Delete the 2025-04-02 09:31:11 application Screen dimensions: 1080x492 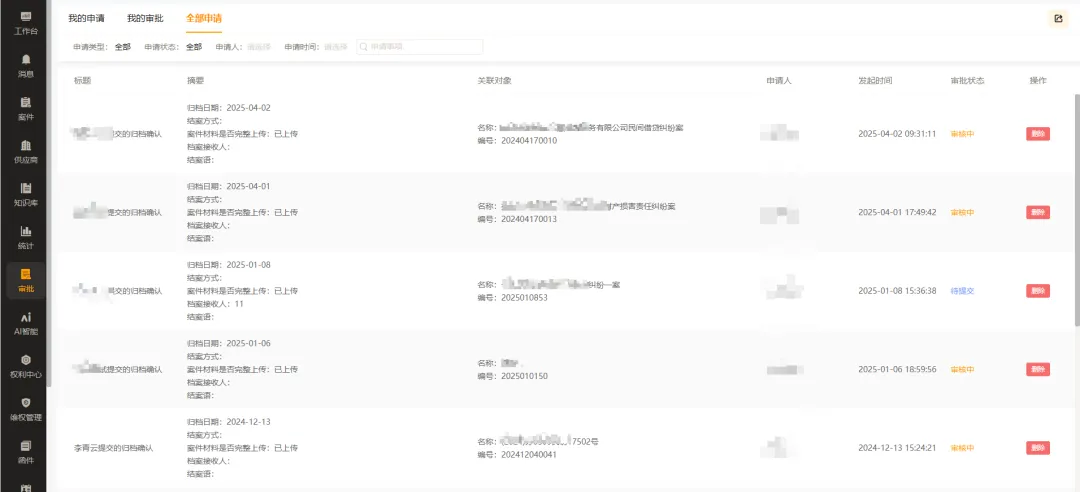click(x=1037, y=134)
